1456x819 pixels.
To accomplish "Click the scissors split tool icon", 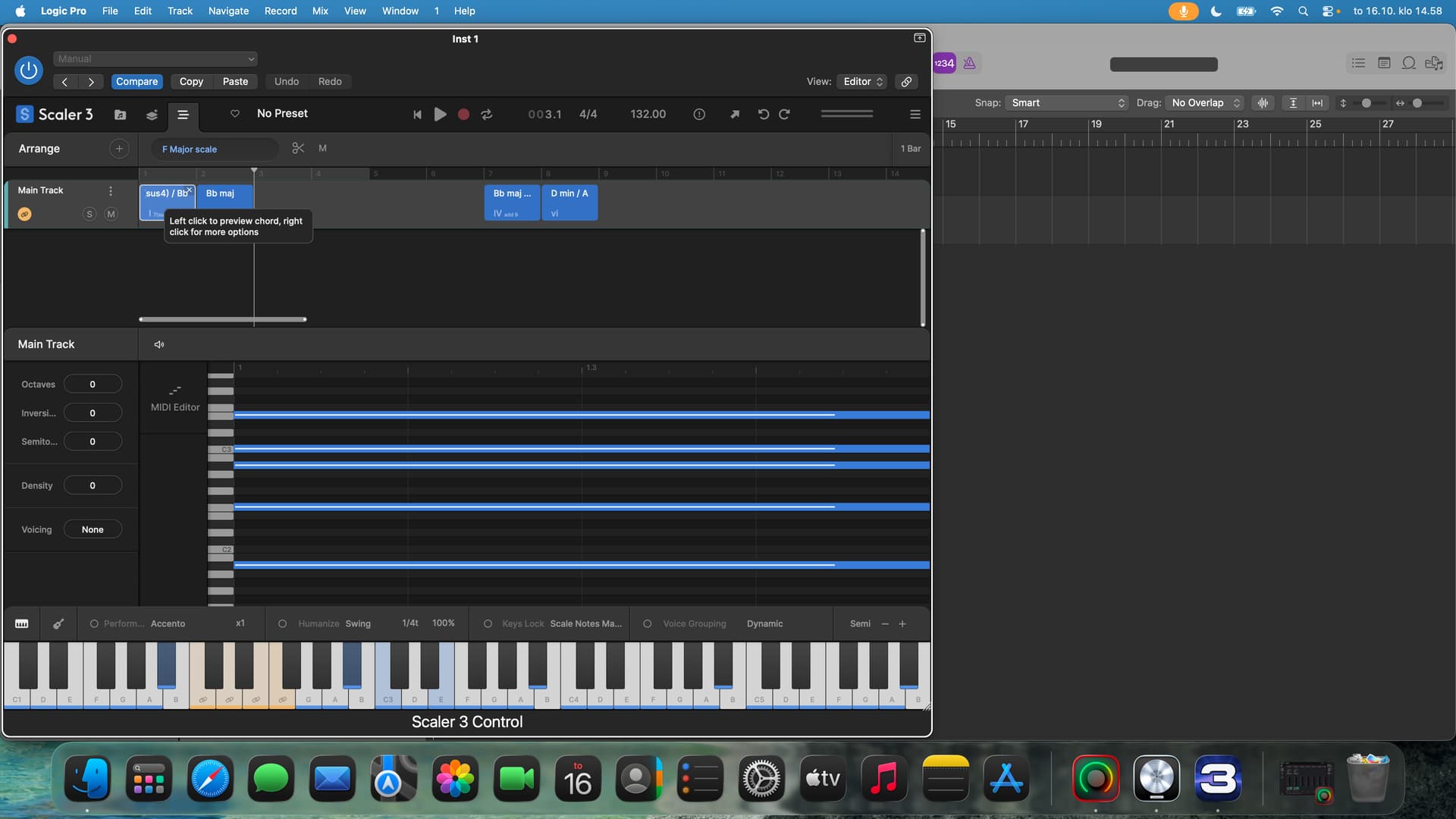I will (298, 149).
